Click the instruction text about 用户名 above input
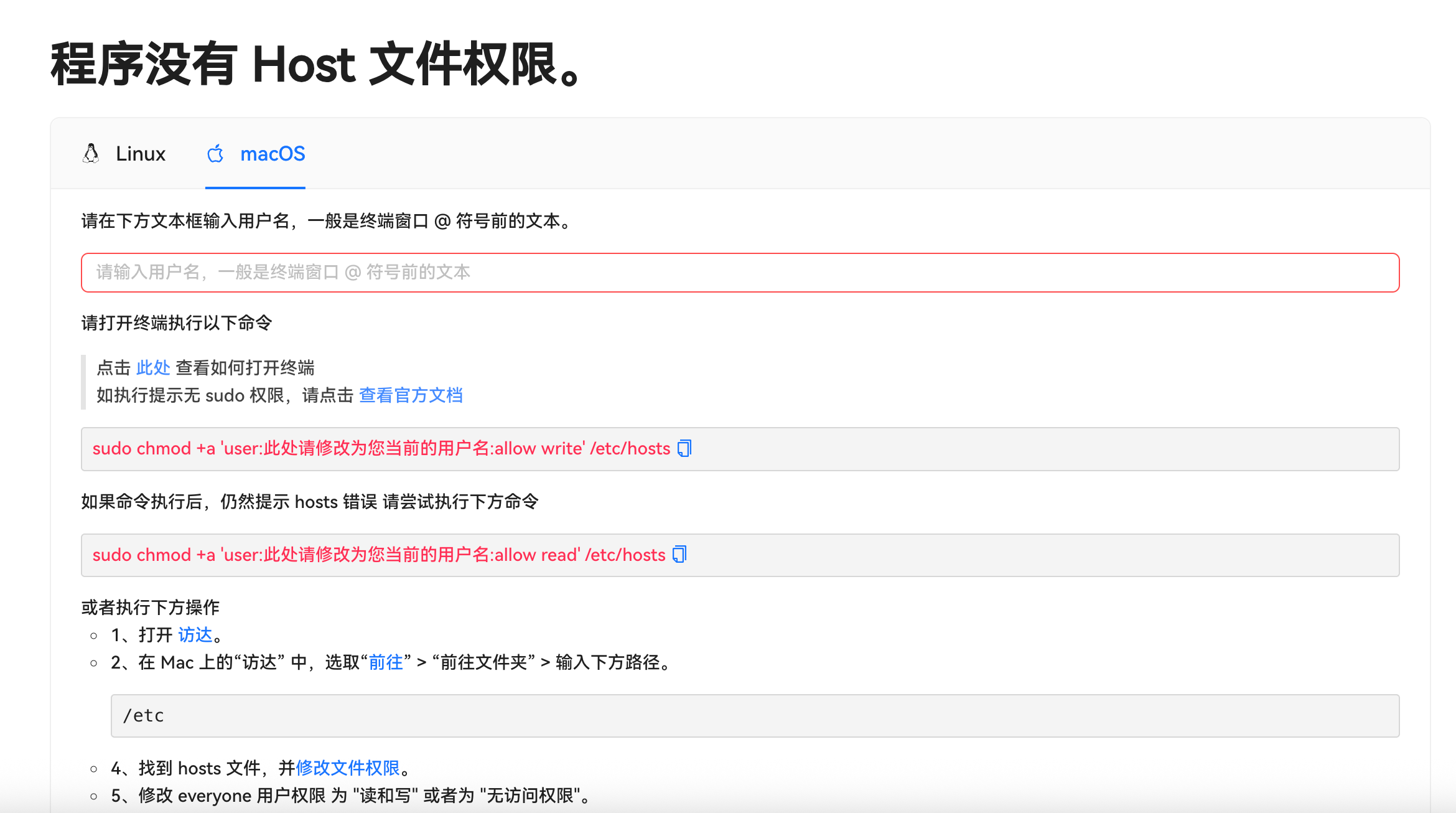The width and height of the screenshot is (1456, 813). pyautogui.click(x=327, y=221)
